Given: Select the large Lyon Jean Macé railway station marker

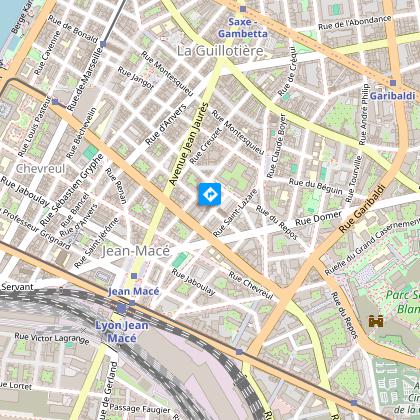Looking at the screenshot, I should pos(121,309).
